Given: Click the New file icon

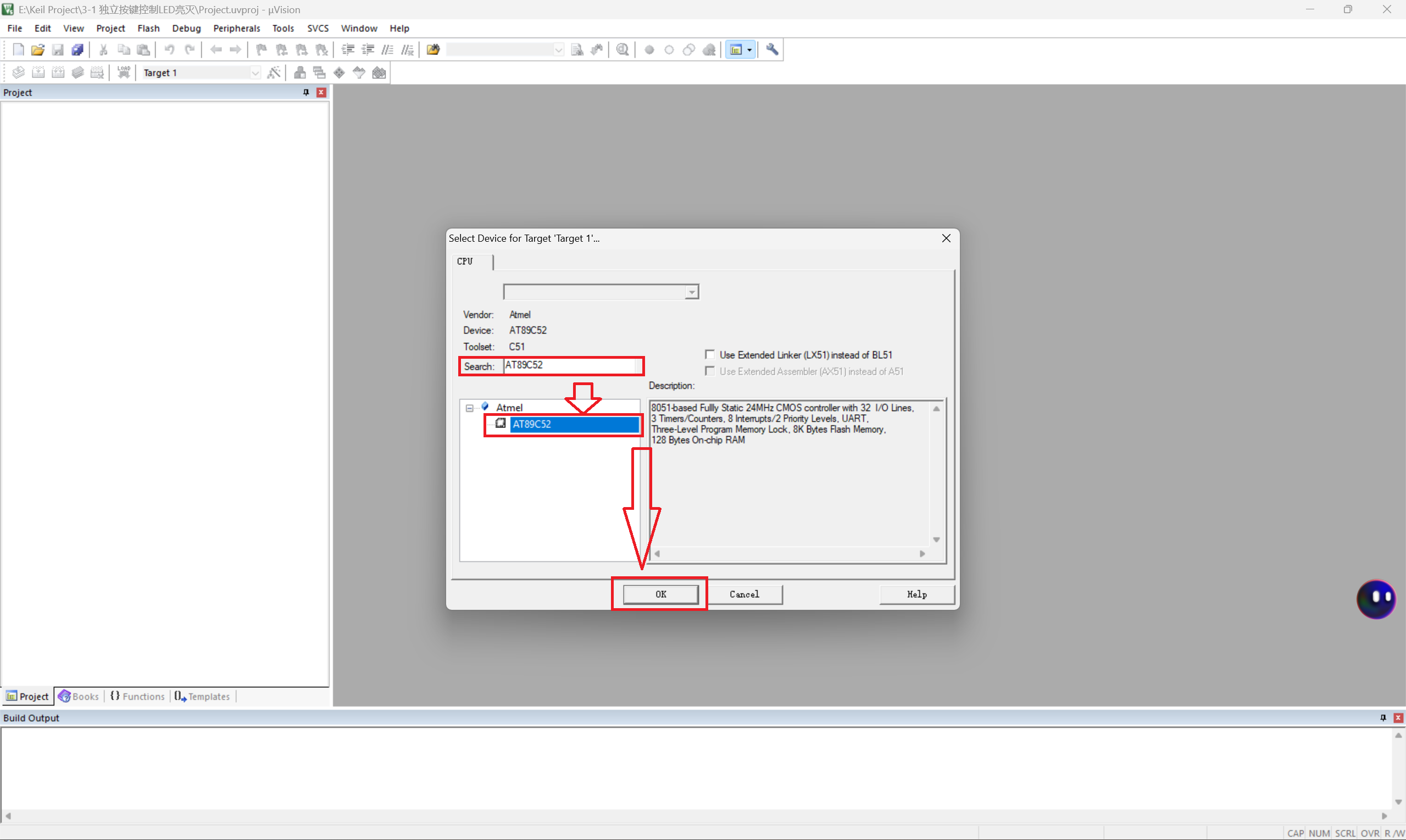Looking at the screenshot, I should [18, 50].
